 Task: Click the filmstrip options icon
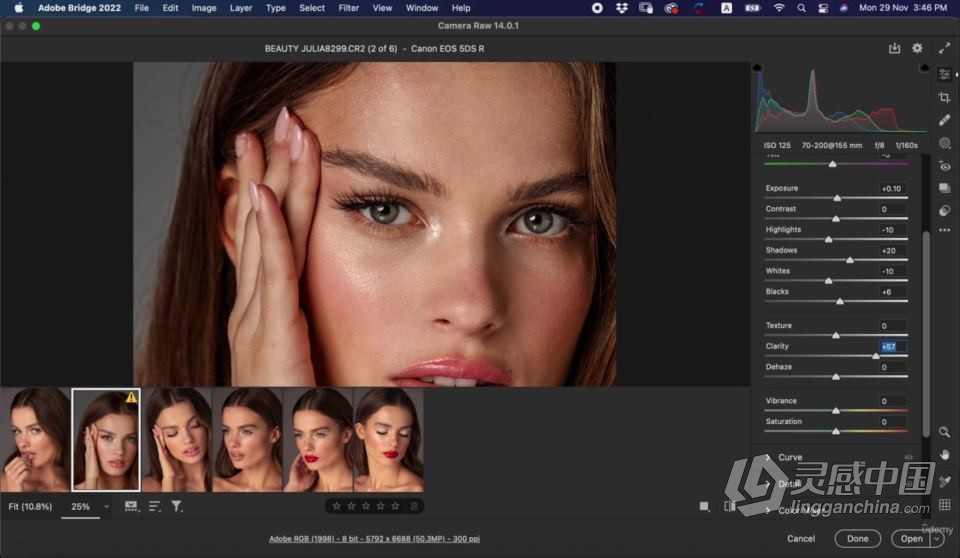(131, 507)
